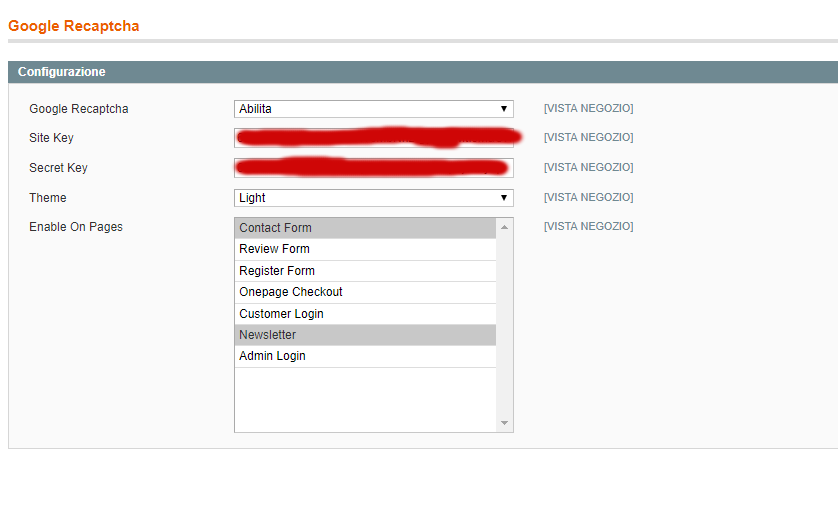The height and width of the screenshot is (512, 838).
Task: Open the Google Recaptcha Abilita dropdown
Action: coord(374,109)
